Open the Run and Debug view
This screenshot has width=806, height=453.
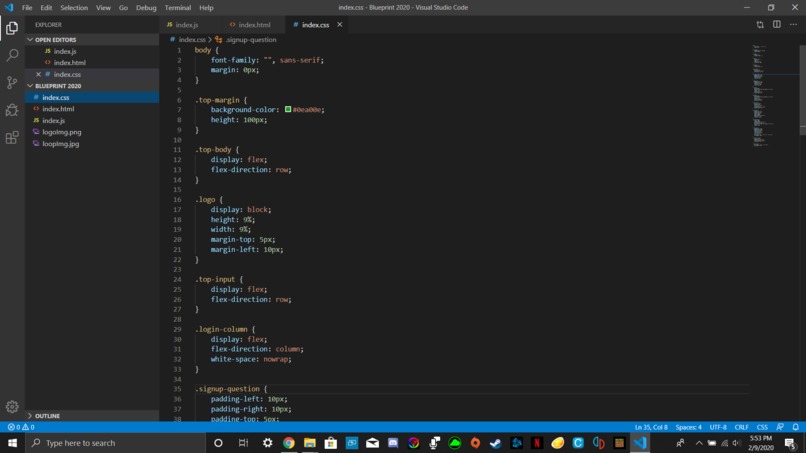tap(12, 110)
